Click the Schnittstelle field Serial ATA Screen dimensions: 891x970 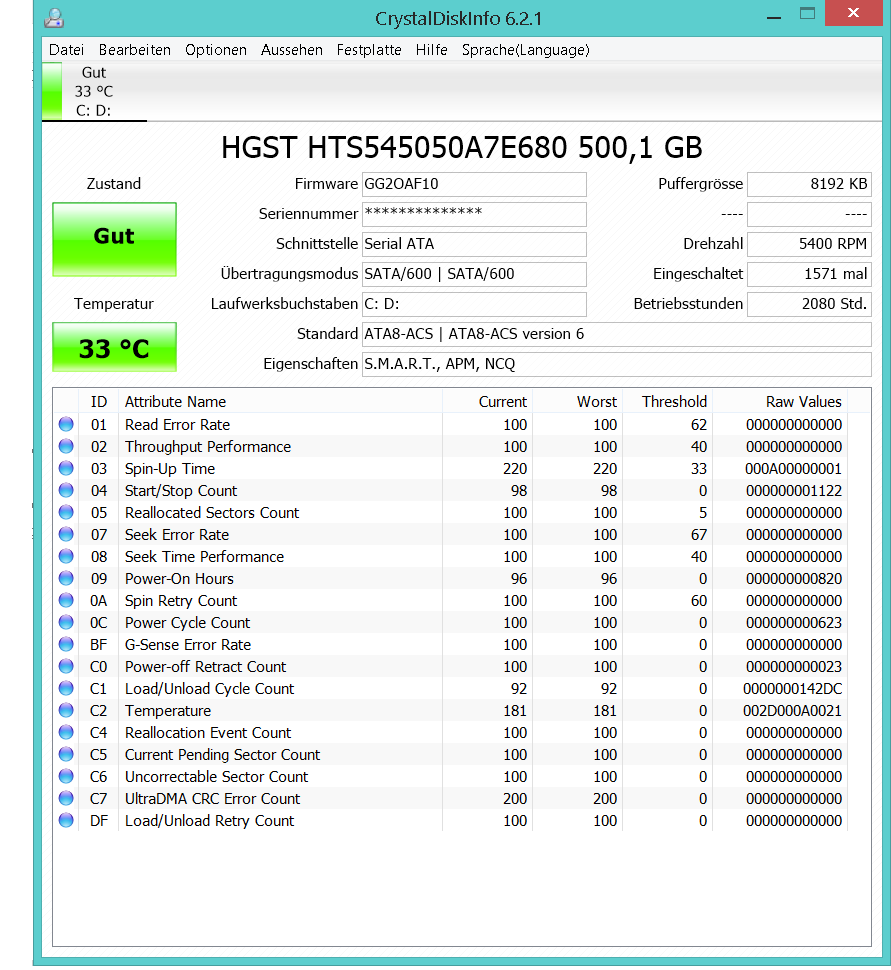coord(474,244)
